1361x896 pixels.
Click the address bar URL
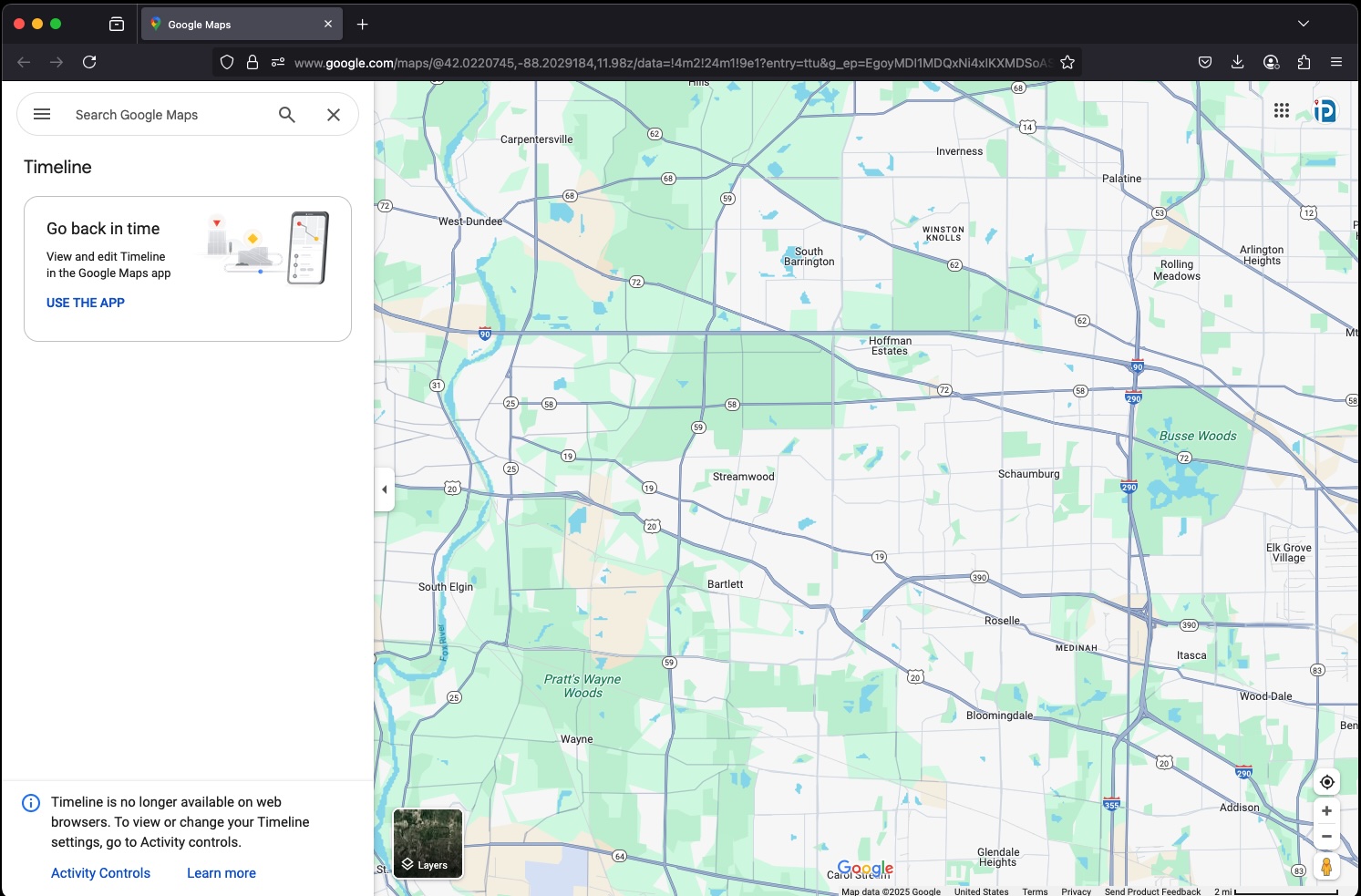[673, 63]
